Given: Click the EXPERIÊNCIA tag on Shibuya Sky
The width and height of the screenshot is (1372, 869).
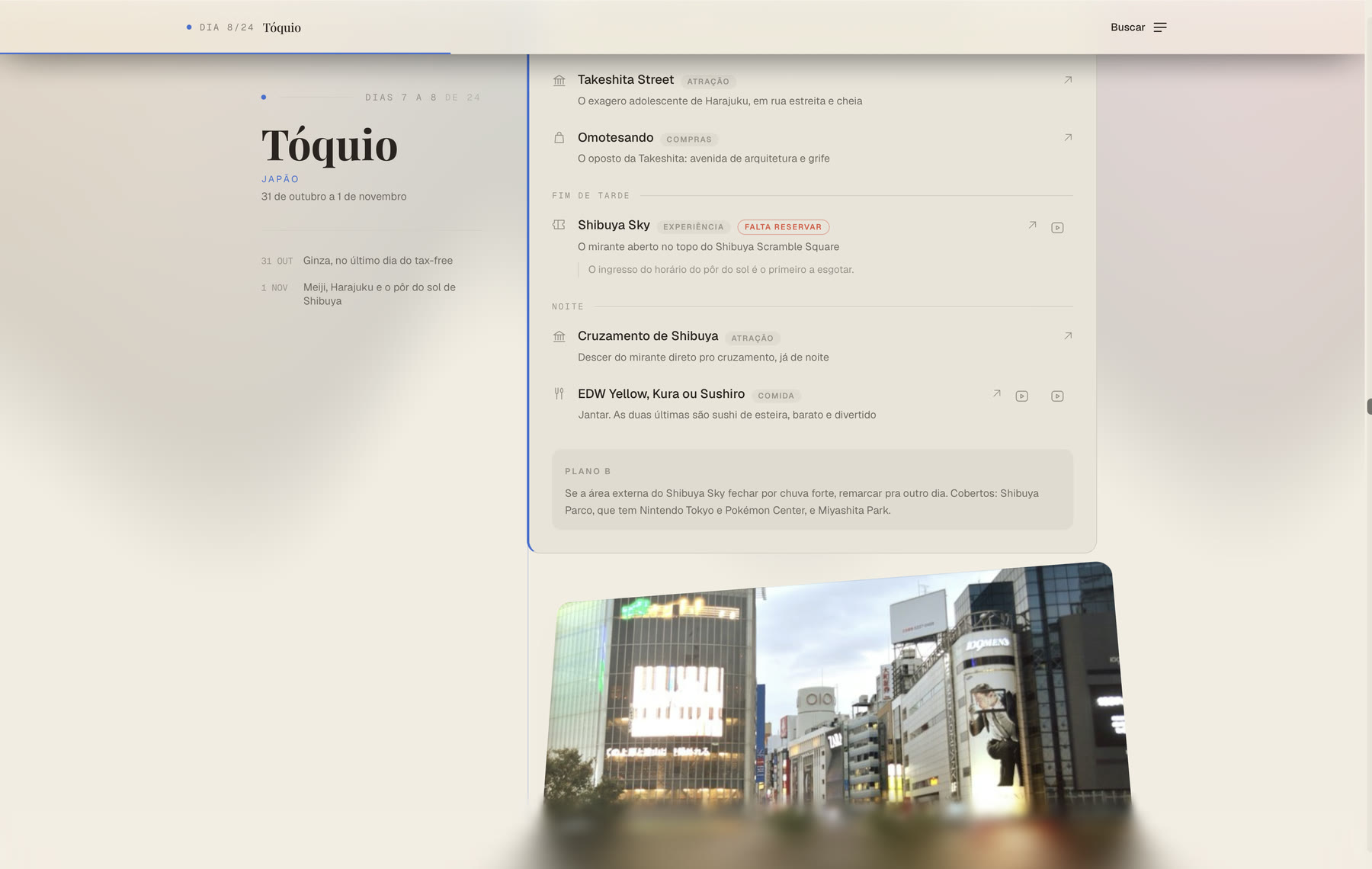Looking at the screenshot, I should 694,227.
